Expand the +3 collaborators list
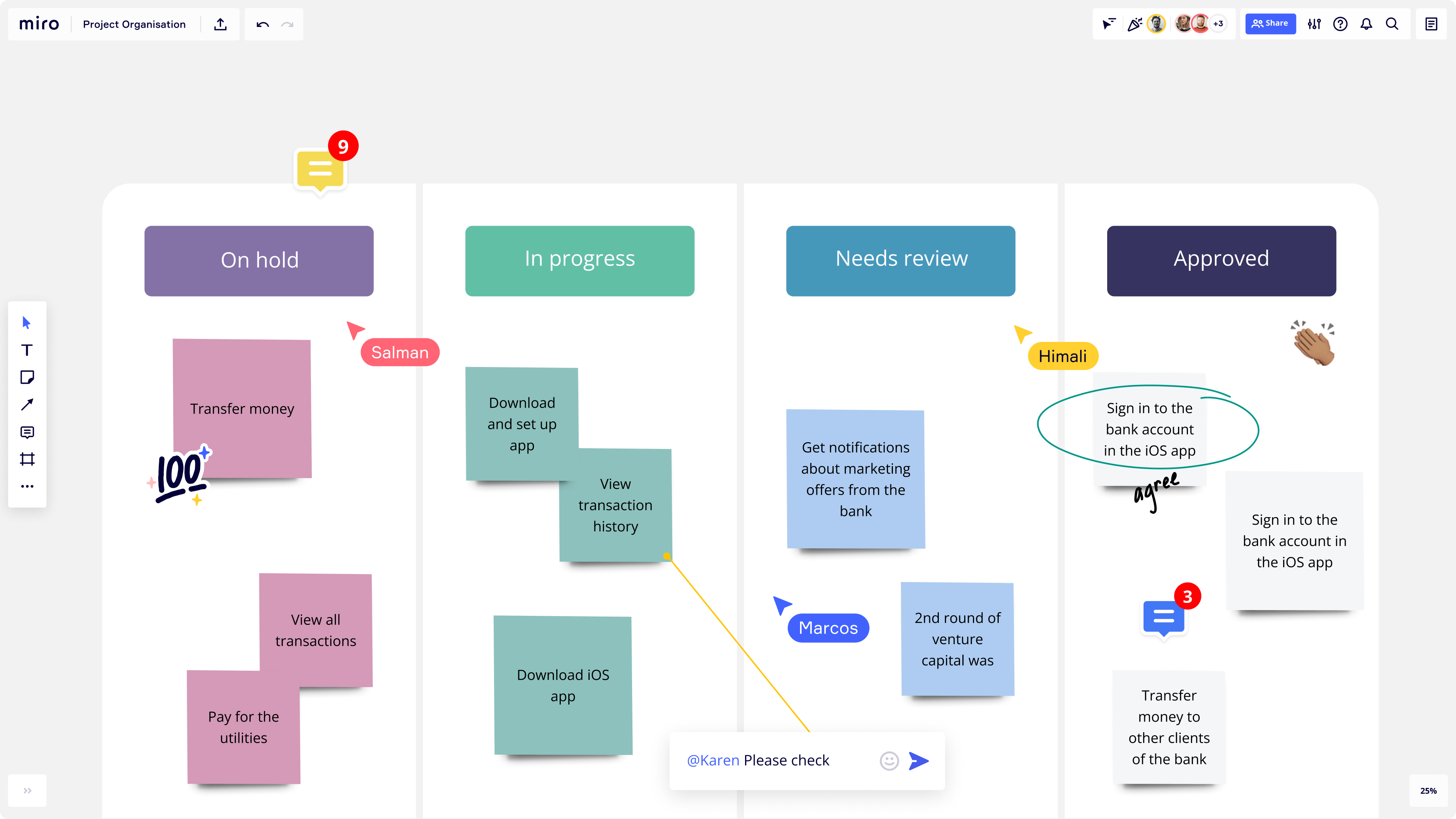This screenshot has width=1456, height=819. 1219,24
